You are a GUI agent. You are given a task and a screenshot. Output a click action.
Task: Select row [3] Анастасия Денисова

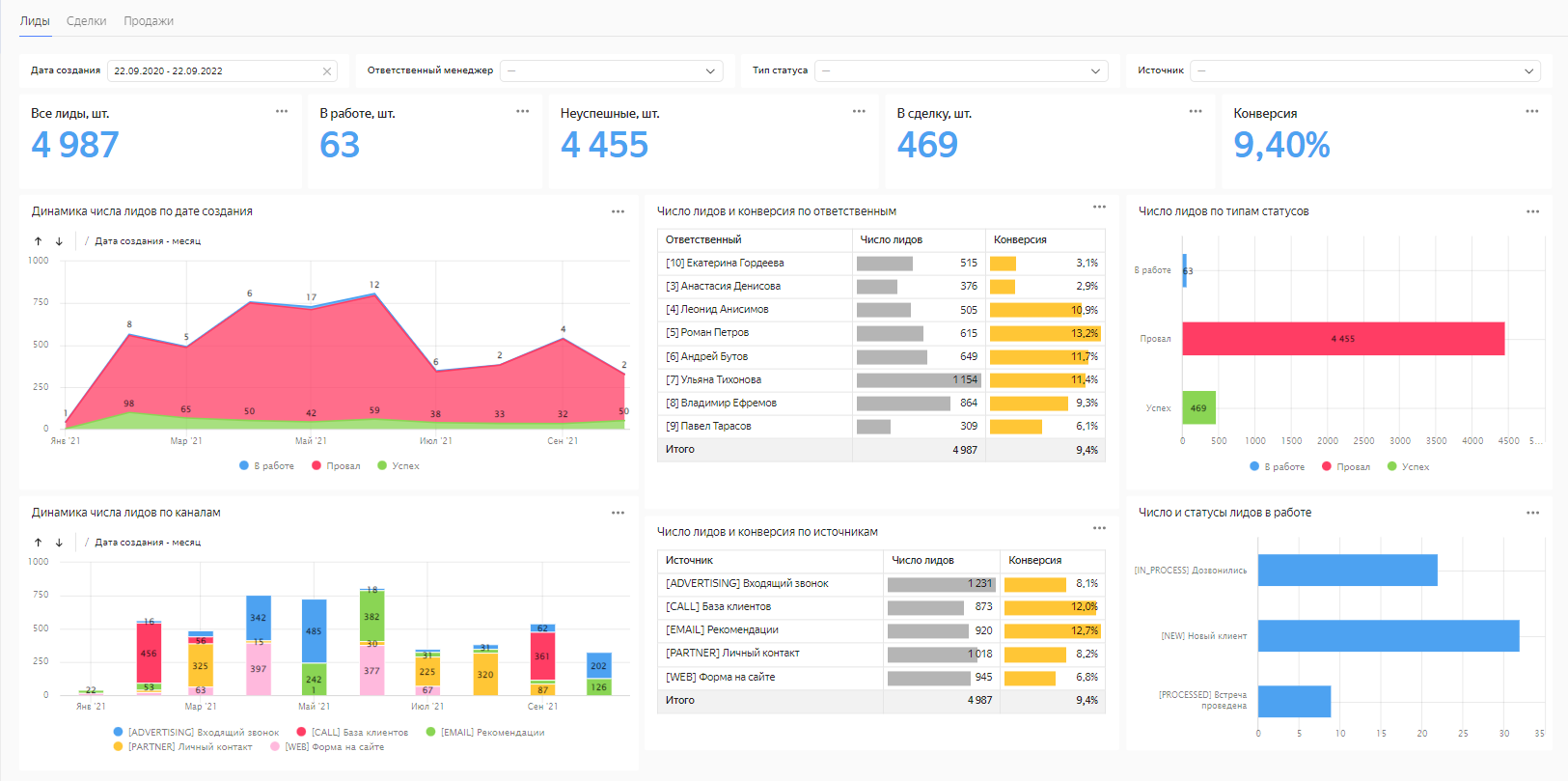(x=881, y=287)
